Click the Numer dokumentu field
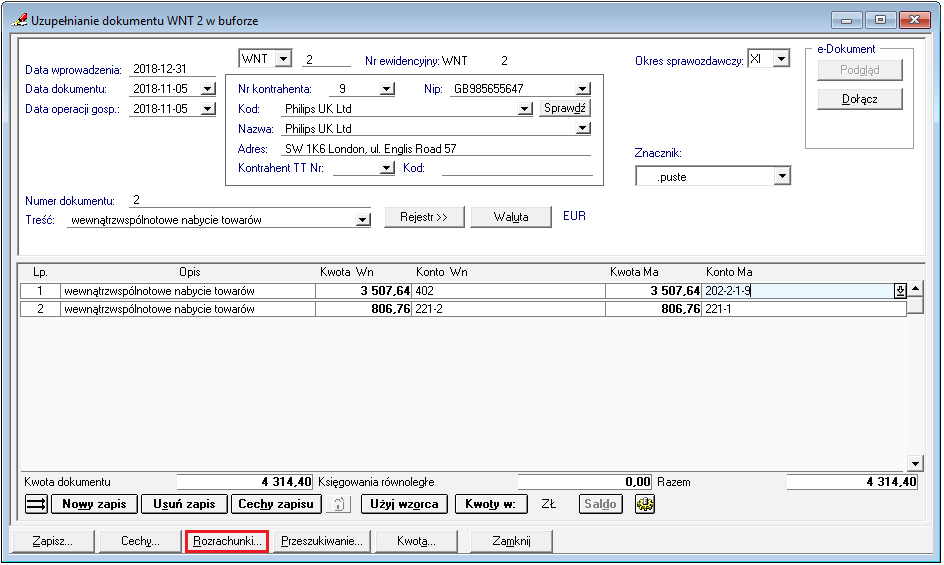 click(250, 200)
